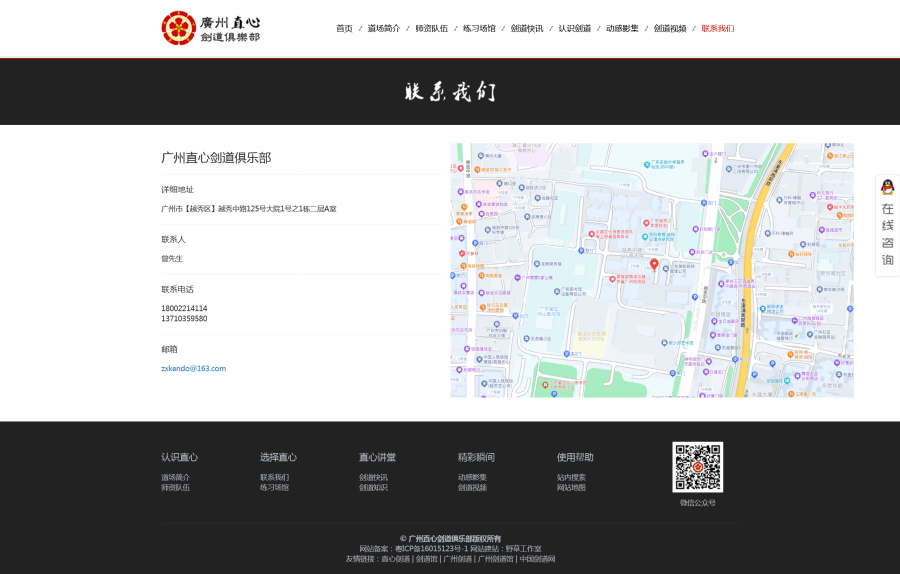Click the 野草工作室 site-builder link
Screen dimensions: 900x574
(523, 549)
